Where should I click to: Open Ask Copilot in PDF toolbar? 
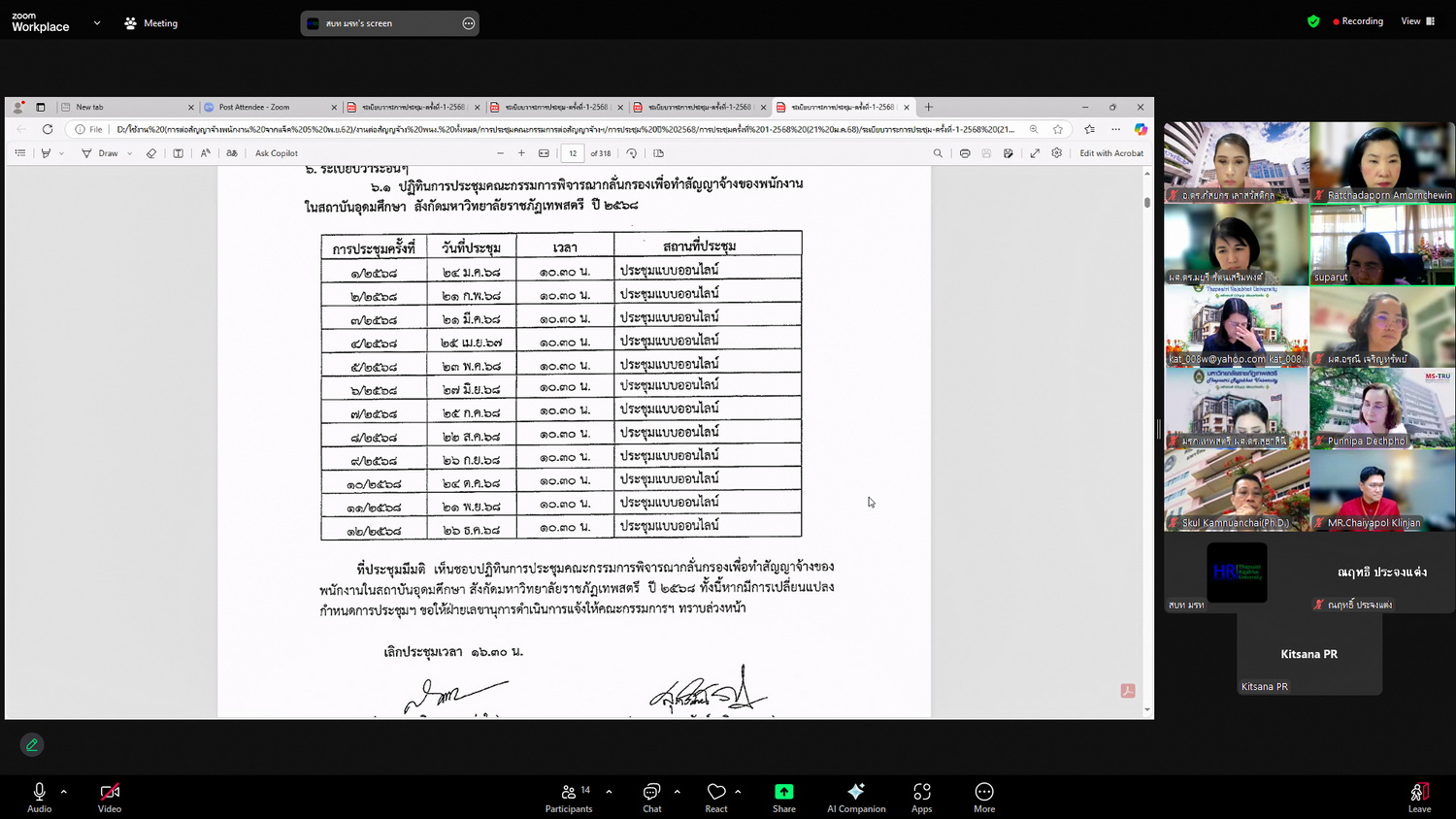click(x=277, y=153)
